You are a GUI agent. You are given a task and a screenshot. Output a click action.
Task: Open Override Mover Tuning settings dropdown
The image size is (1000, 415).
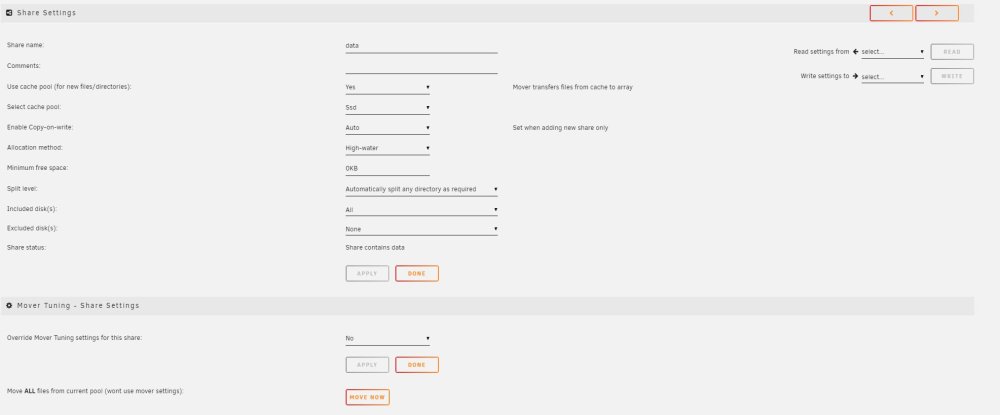(387, 339)
